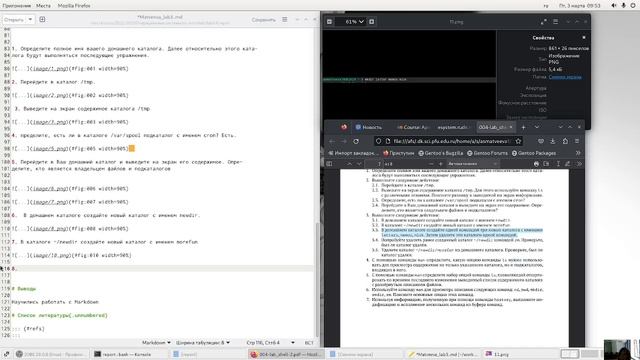Go to next PDF page
This screenshot has height=360, width=640.
[359, 164]
